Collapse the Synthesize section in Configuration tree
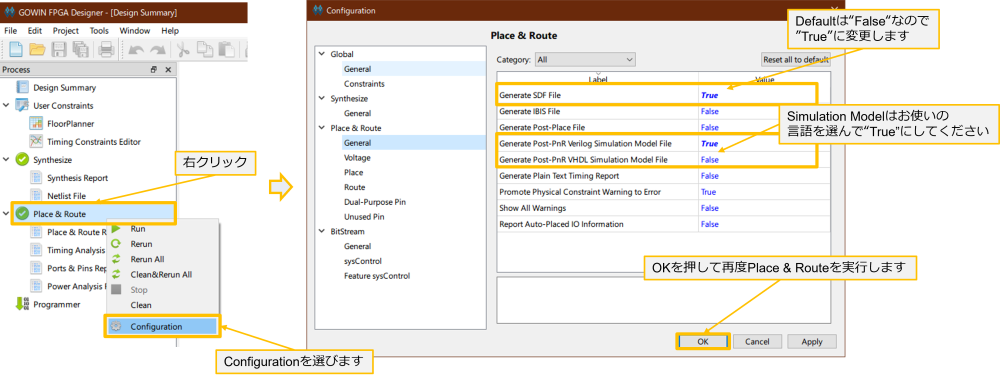 [321, 98]
